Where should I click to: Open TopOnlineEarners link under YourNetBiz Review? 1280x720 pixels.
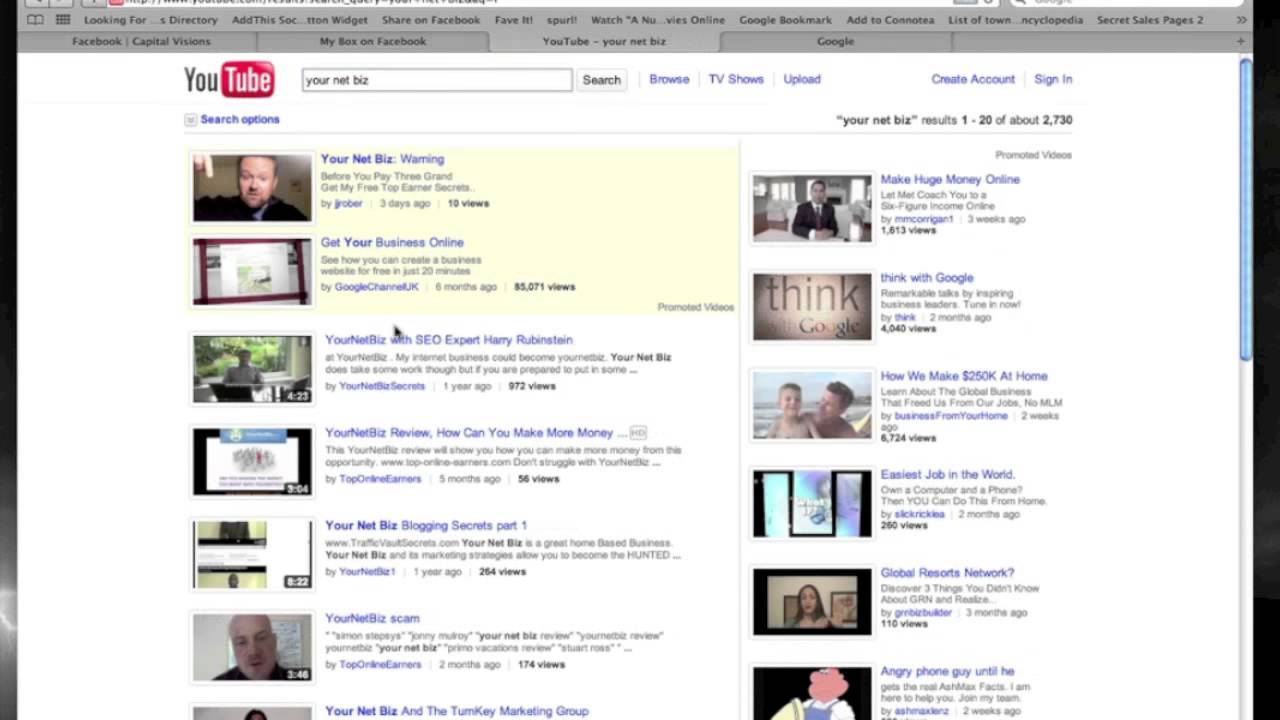point(380,479)
